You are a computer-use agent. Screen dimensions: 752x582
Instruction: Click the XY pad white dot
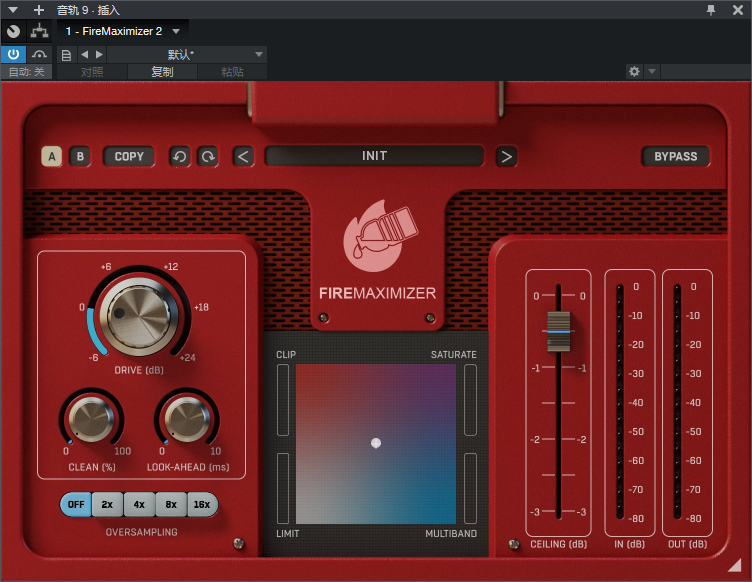376,443
